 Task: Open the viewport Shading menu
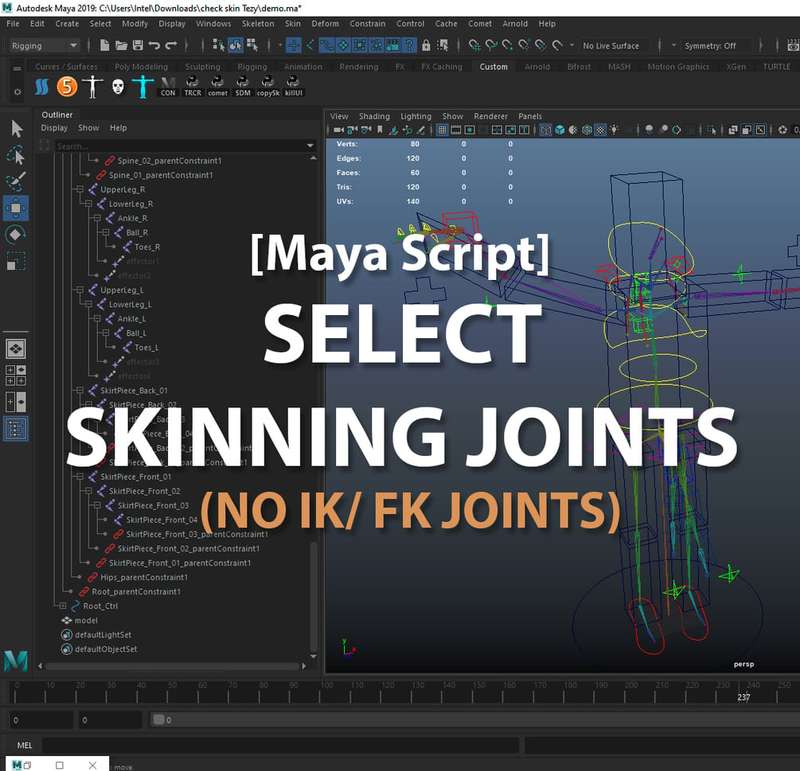click(374, 116)
